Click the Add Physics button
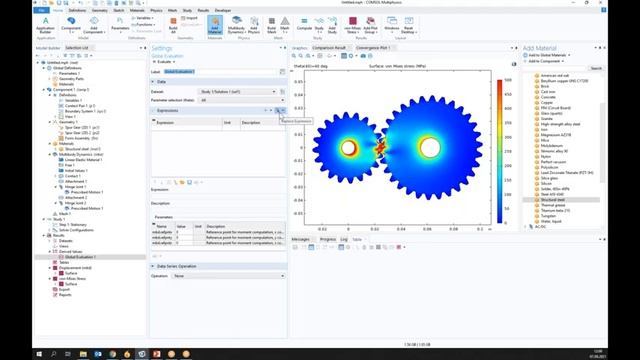The image size is (640, 360). (x=254, y=25)
